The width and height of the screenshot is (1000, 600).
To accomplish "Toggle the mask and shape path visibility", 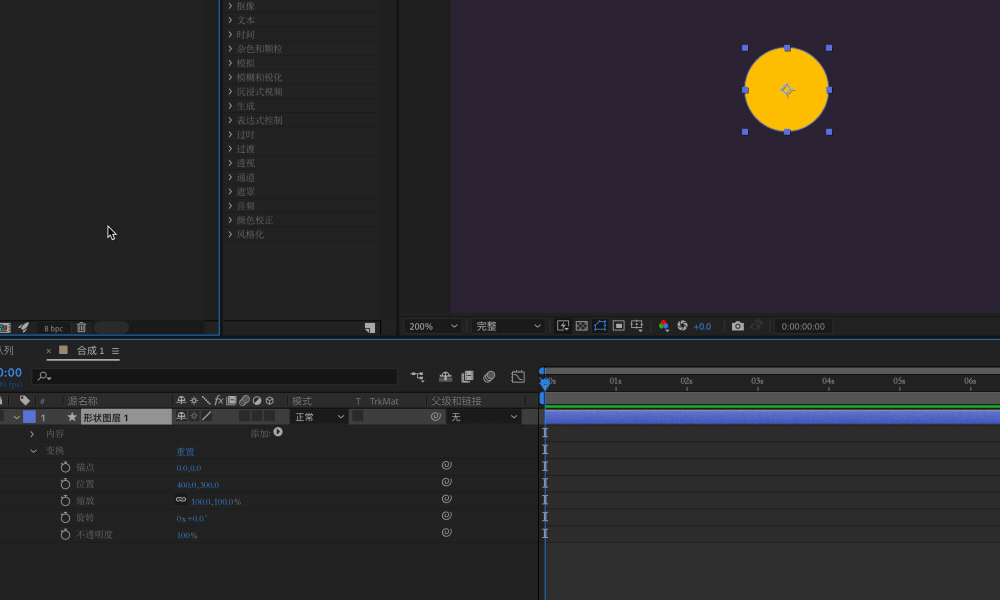I will pyautogui.click(x=600, y=326).
